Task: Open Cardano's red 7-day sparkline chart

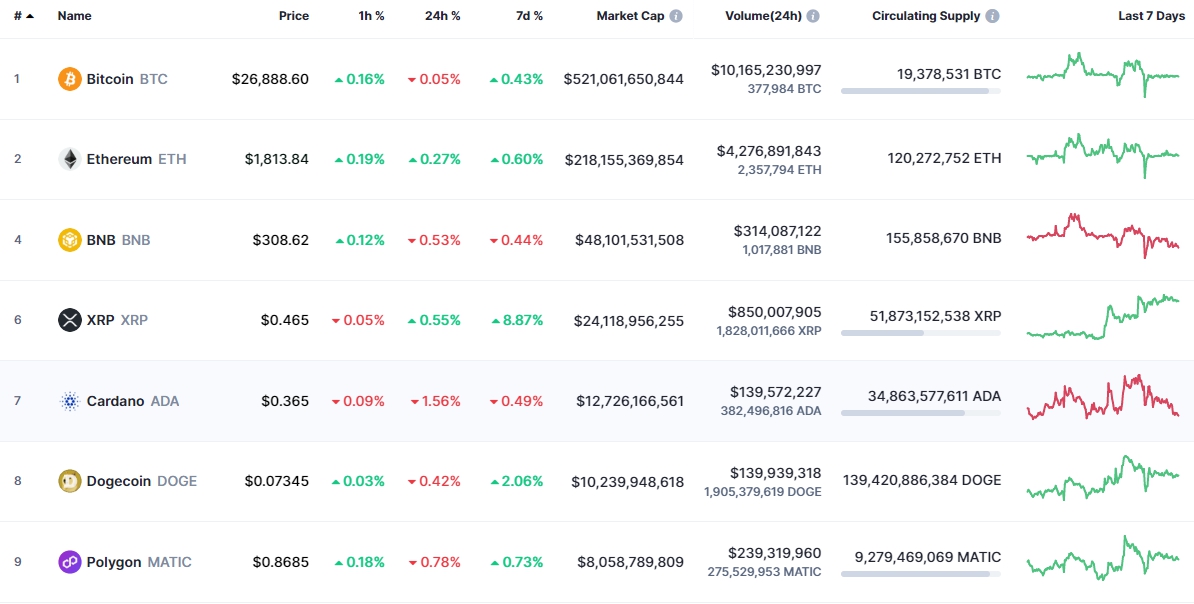Action: pyautogui.click(x=1103, y=396)
